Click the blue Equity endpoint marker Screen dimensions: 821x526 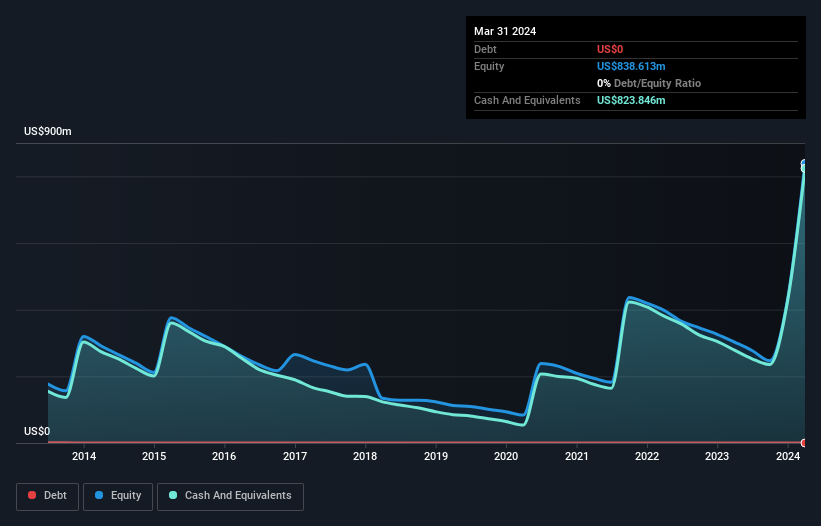click(x=804, y=163)
